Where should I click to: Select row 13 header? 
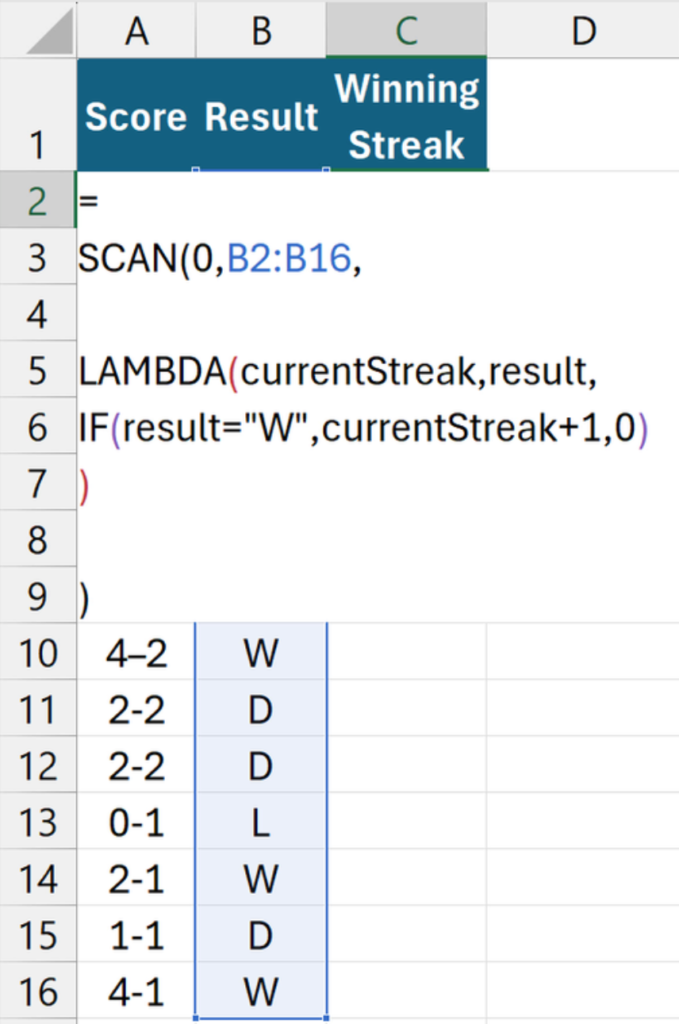pos(37,823)
